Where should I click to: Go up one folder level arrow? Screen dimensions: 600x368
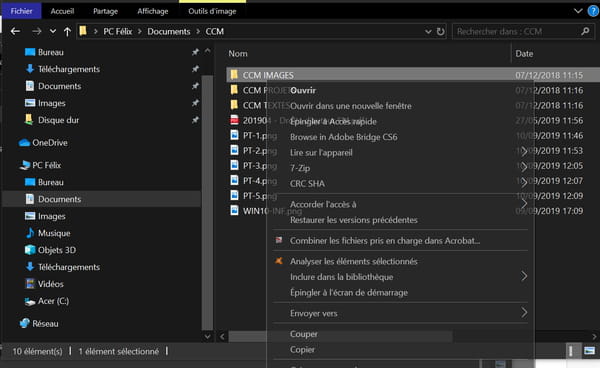(67, 31)
